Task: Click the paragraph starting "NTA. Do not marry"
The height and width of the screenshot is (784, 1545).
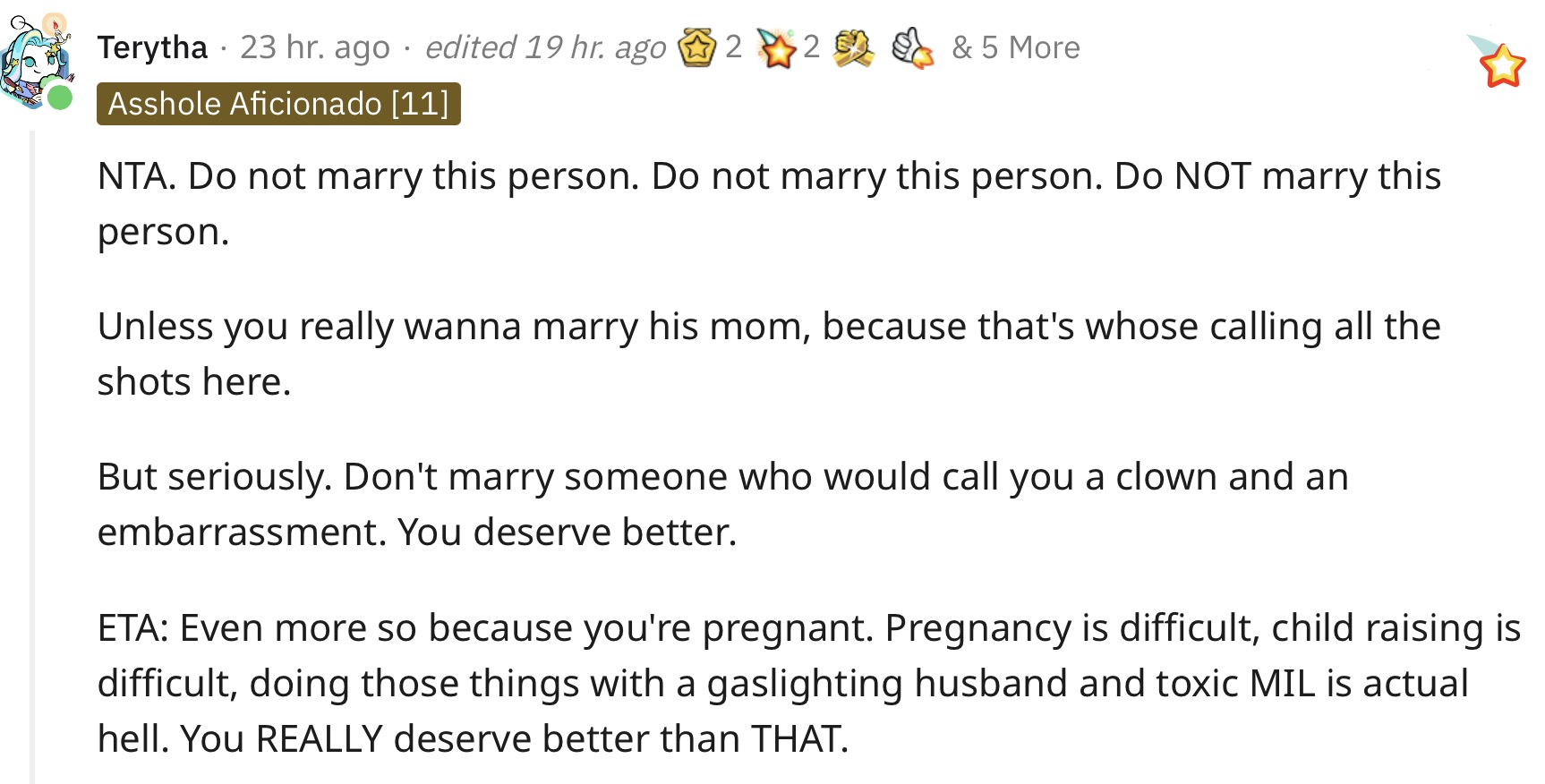Action: 769,204
